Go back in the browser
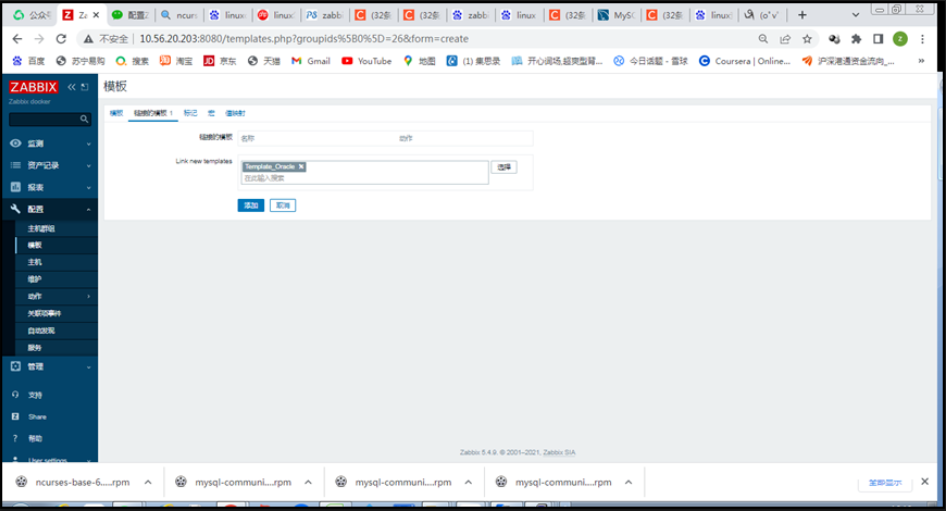This screenshot has width=948, height=514. (x=17, y=39)
